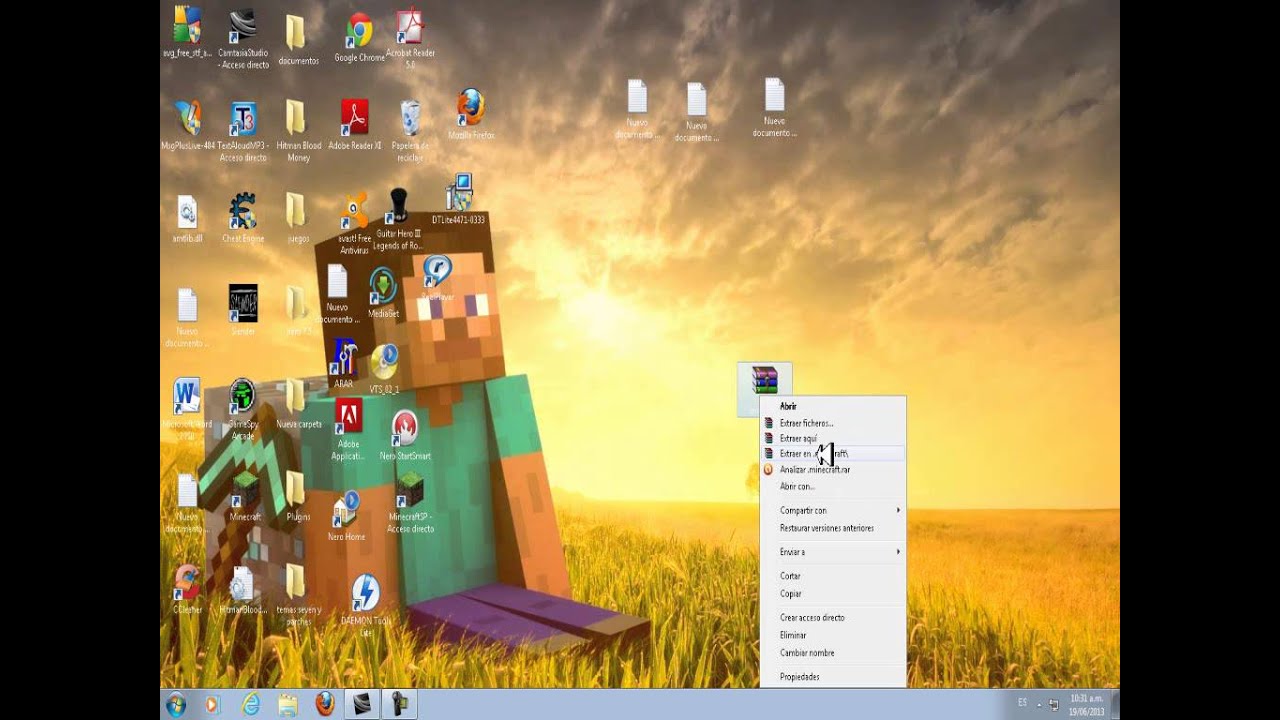1280x720 pixels.
Task: Open Propiedades from the context menu
Action: pyautogui.click(x=832, y=677)
